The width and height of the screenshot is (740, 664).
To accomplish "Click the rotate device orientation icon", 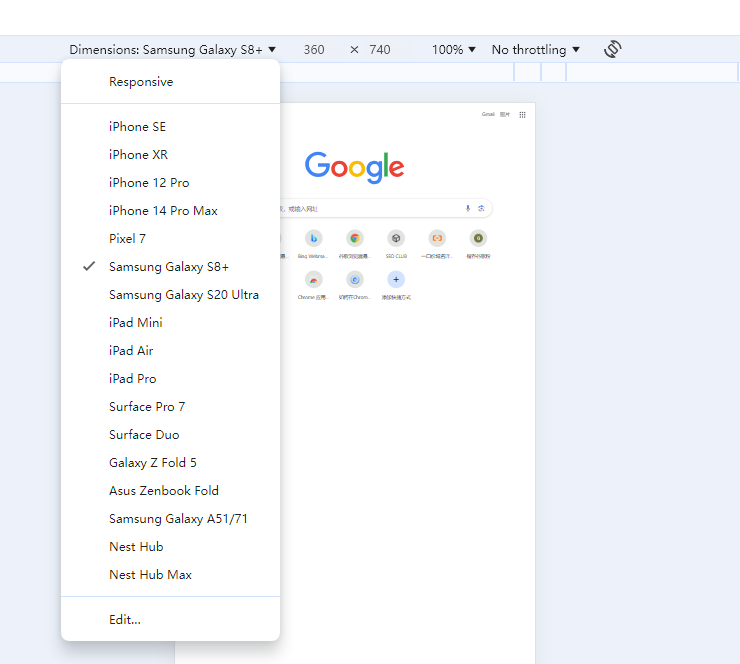I will click(x=613, y=49).
